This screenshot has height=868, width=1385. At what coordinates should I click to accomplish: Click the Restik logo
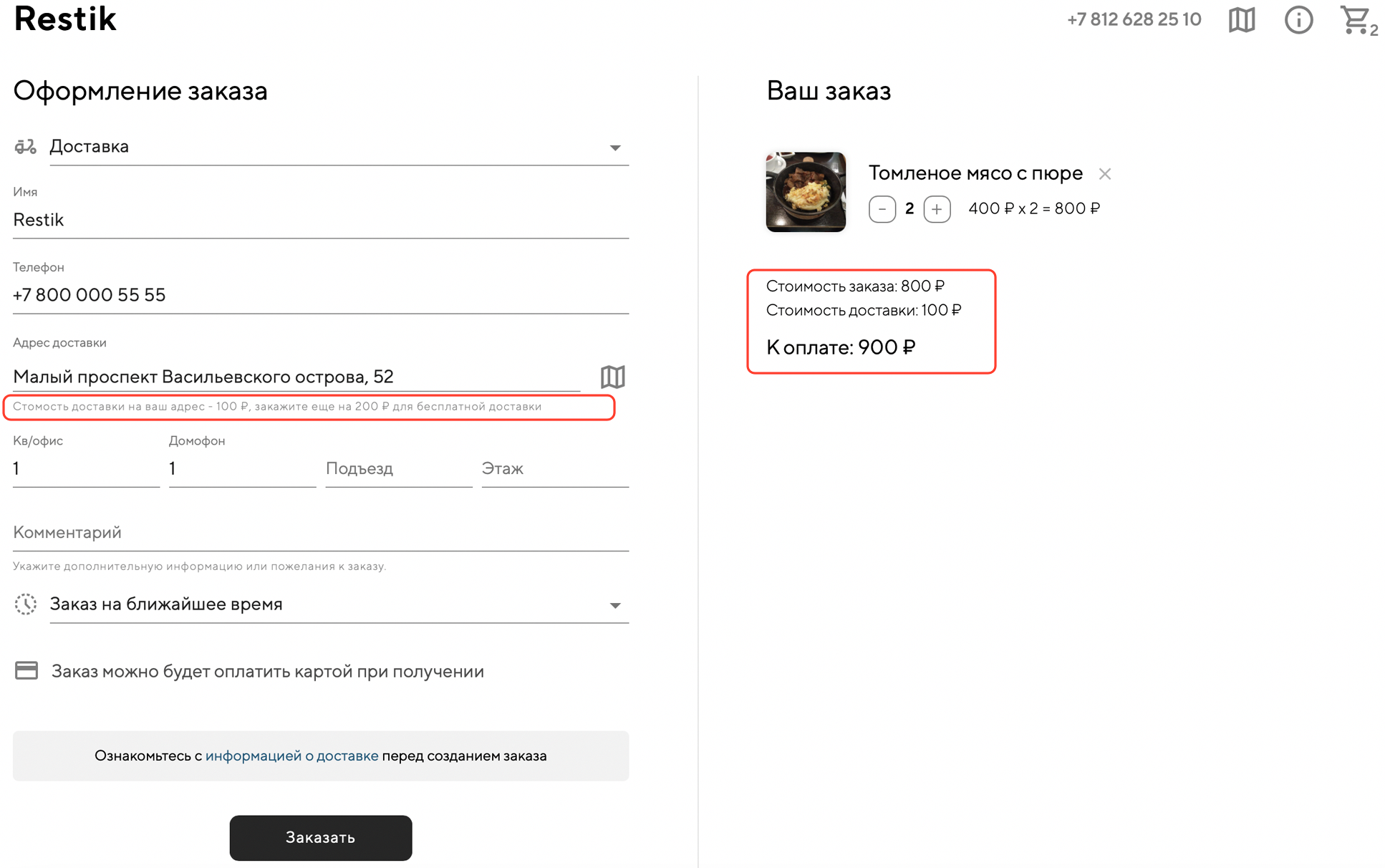[x=65, y=19]
